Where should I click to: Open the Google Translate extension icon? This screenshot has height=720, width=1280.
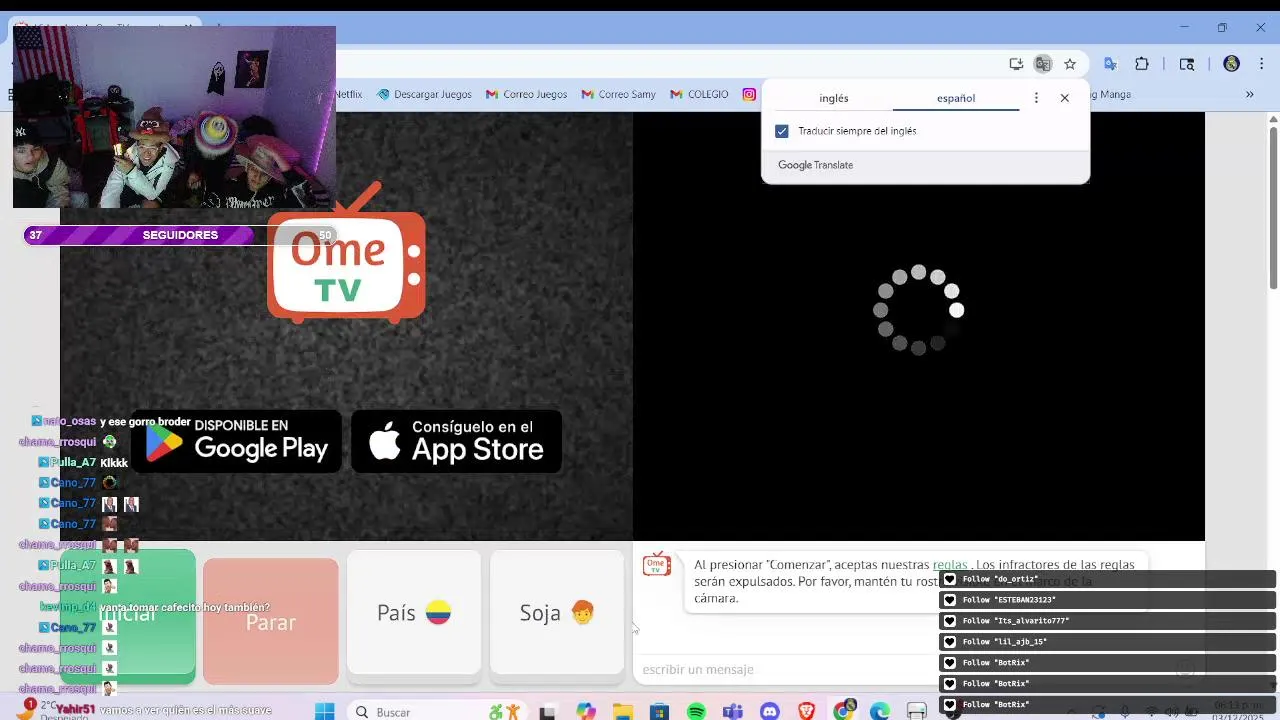coord(1110,64)
